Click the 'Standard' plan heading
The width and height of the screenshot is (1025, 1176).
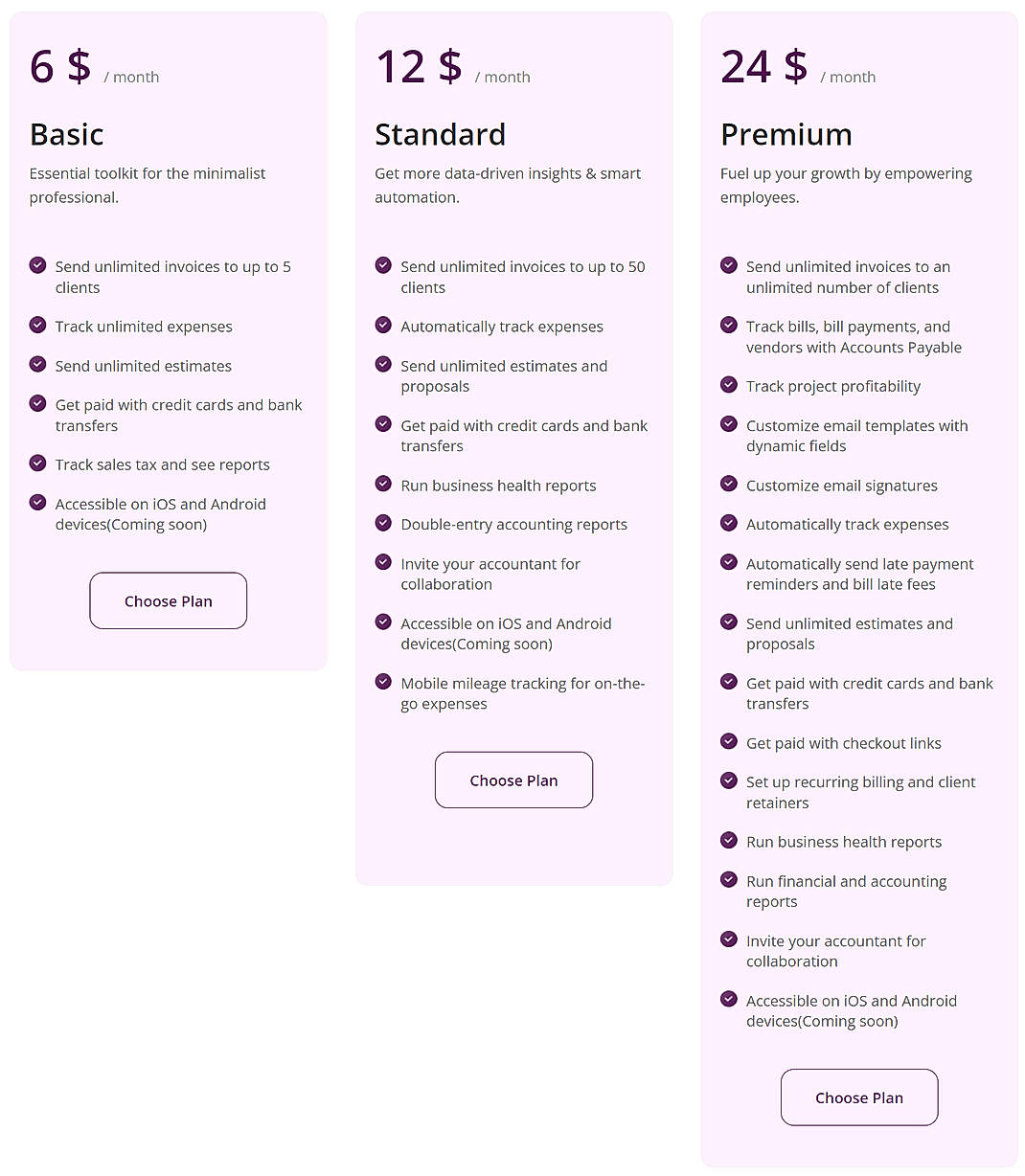coord(441,135)
